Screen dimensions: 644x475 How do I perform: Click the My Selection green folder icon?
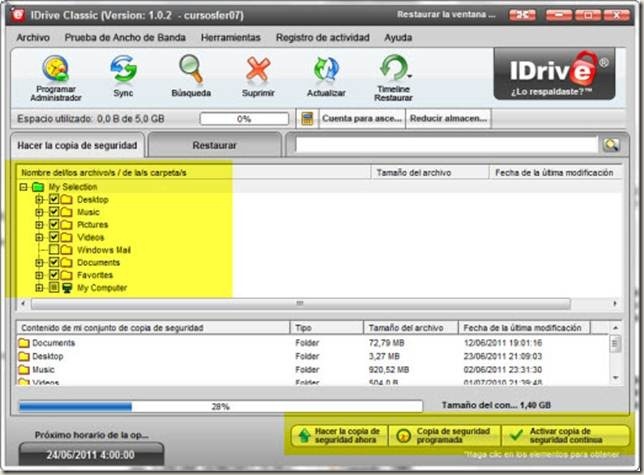(38, 187)
